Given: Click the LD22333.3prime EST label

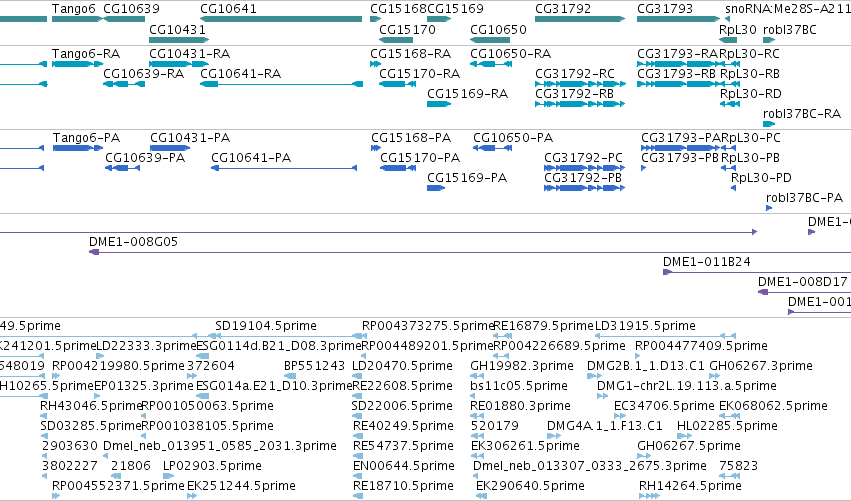Looking at the screenshot, I should 146,346.
